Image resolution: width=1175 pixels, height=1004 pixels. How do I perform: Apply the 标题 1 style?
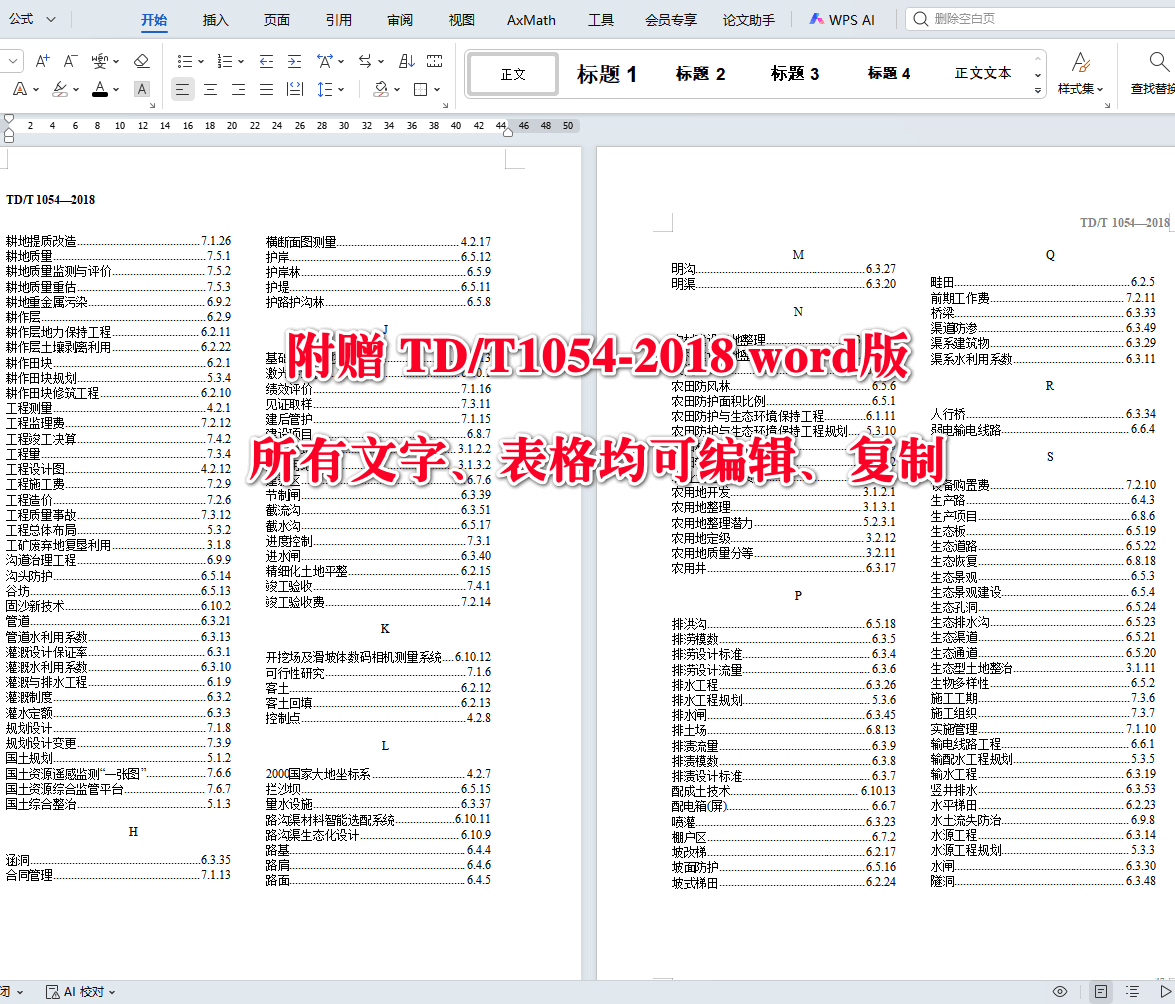click(607, 74)
